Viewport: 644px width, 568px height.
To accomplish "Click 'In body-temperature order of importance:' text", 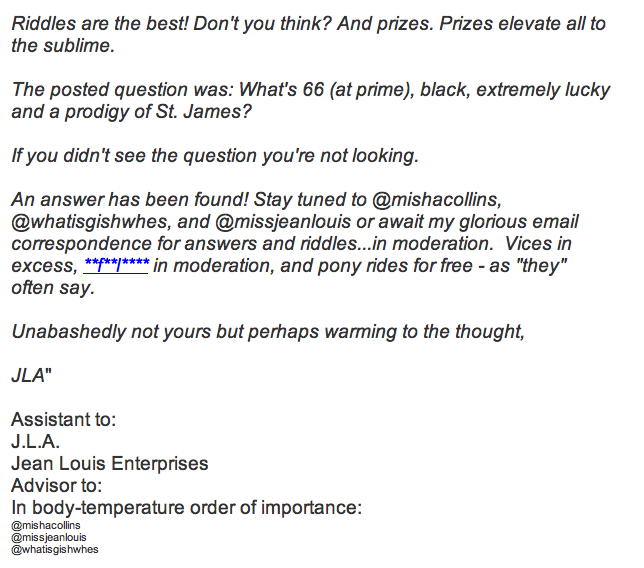I will click(186, 508).
